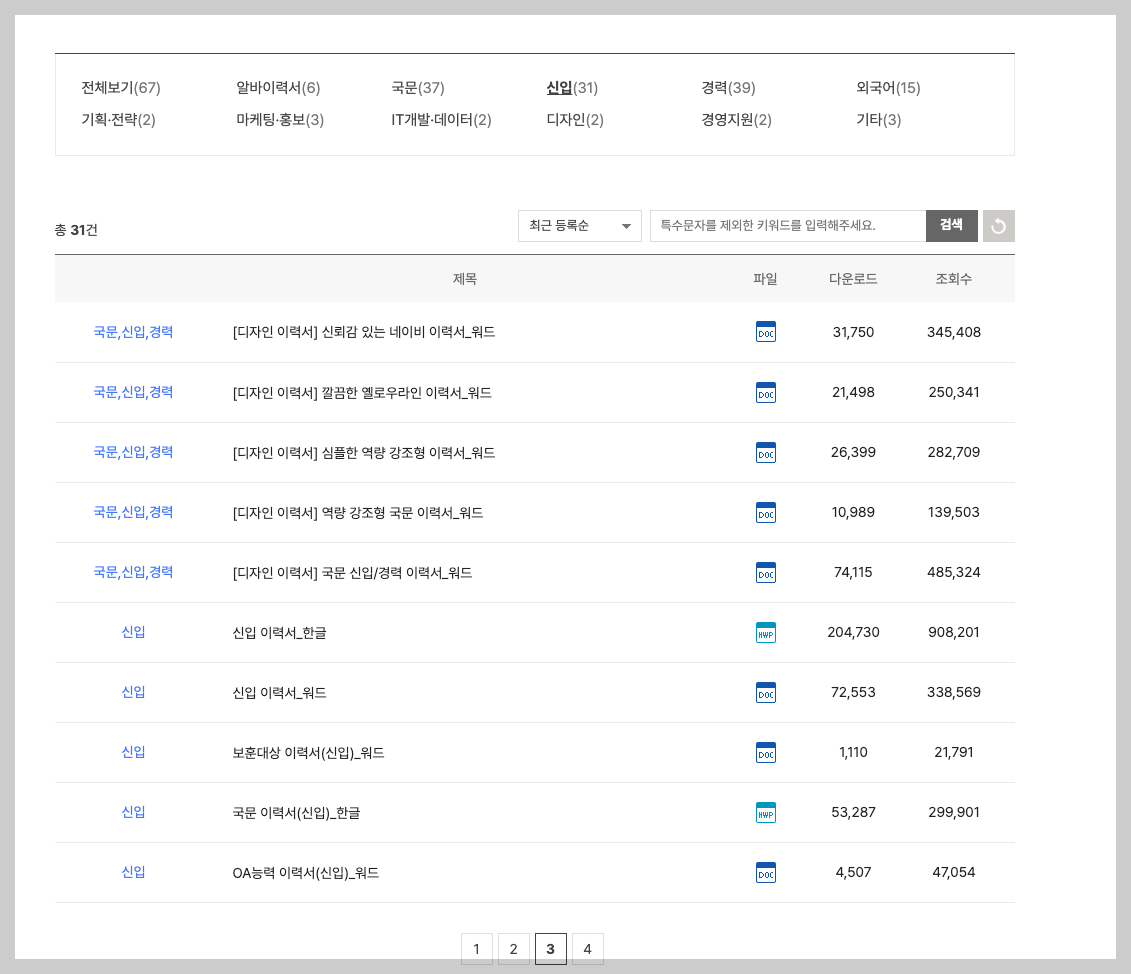Image resolution: width=1131 pixels, height=974 pixels.
Task: Click DOC icon for 국문 신입/경력 이력서_워드
Action: pos(766,572)
